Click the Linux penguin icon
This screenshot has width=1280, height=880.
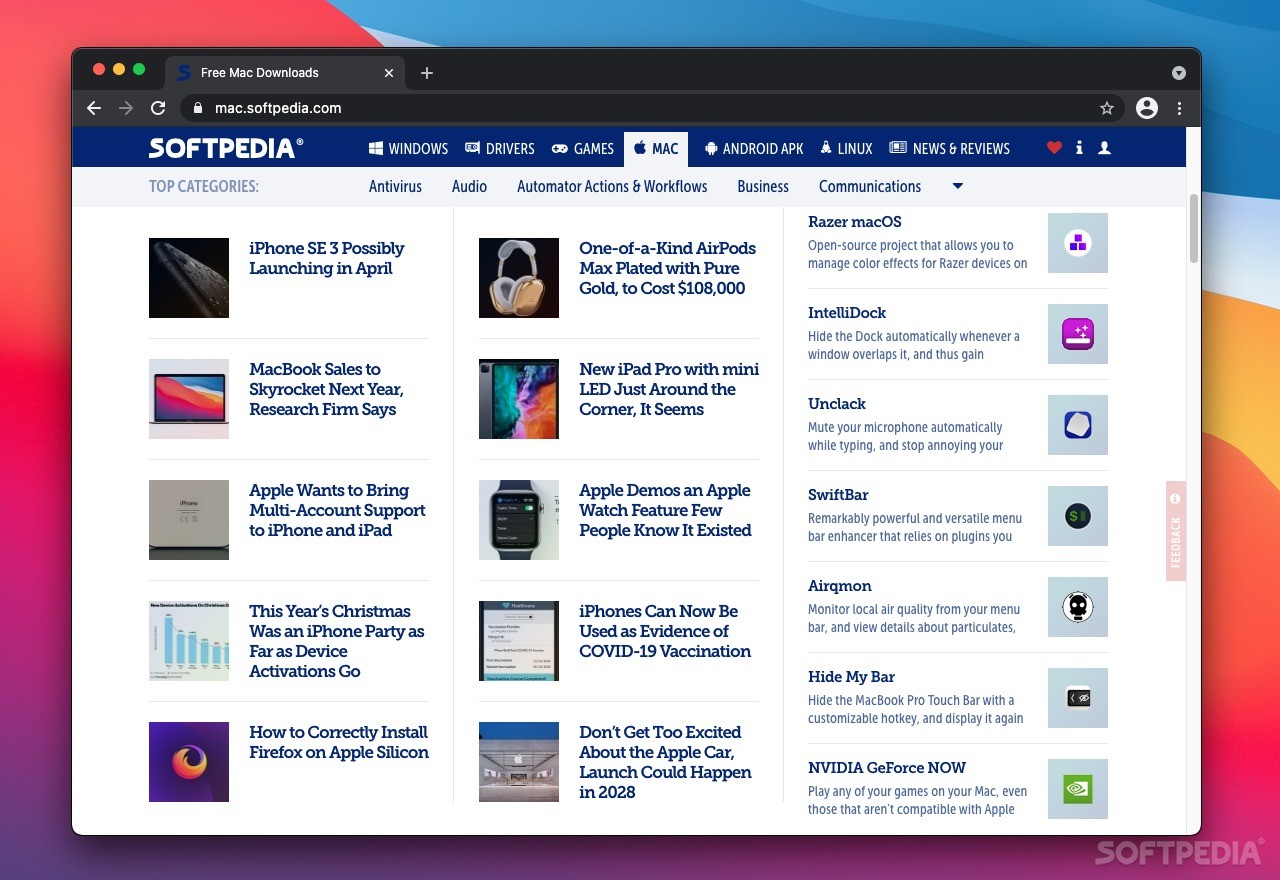tap(825, 148)
